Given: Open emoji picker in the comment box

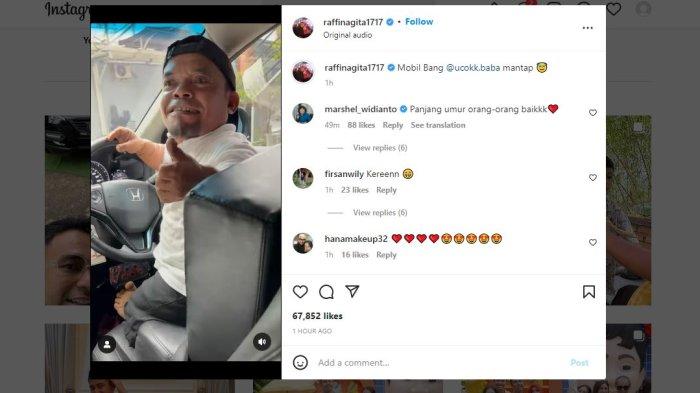Looking at the screenshot, I should click(x=300, y=362).
